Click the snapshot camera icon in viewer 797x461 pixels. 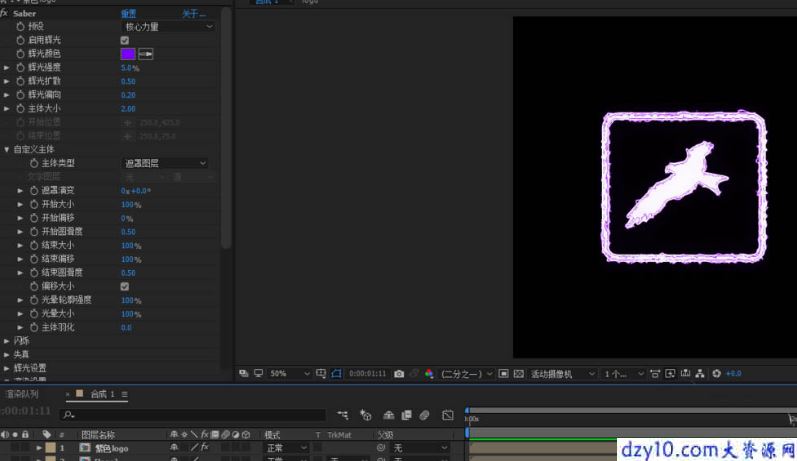click(399, 374)
